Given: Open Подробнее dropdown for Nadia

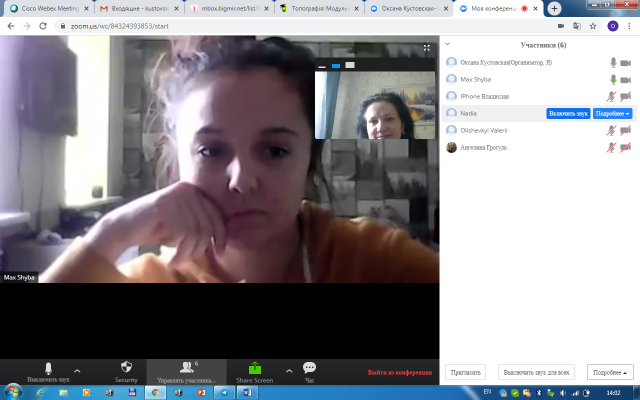Looking at the screenshot, I should click(612, 113).
